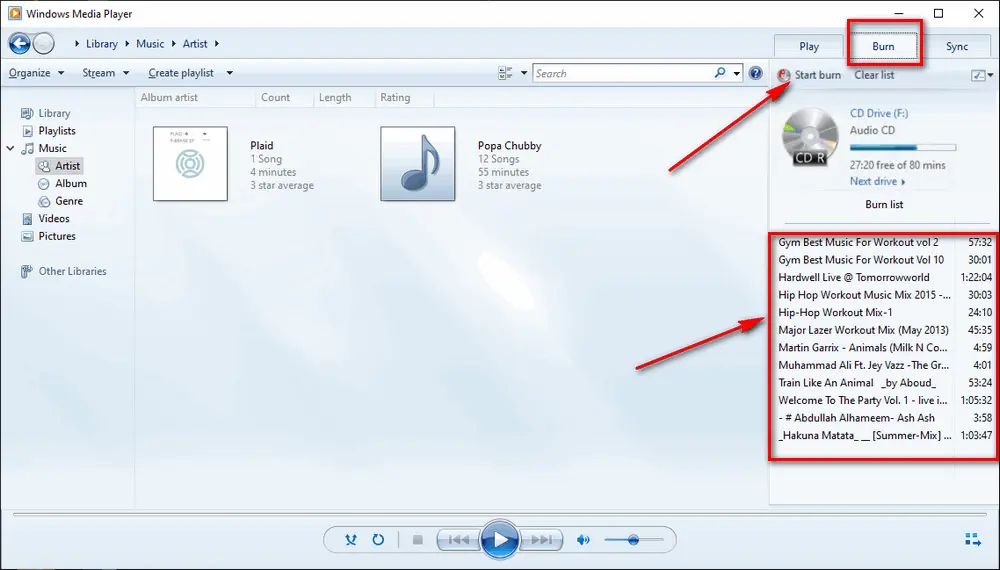The image size is (1000, 570).
Task: Mute the sound with speaker icon
Action: pos(583,540)
